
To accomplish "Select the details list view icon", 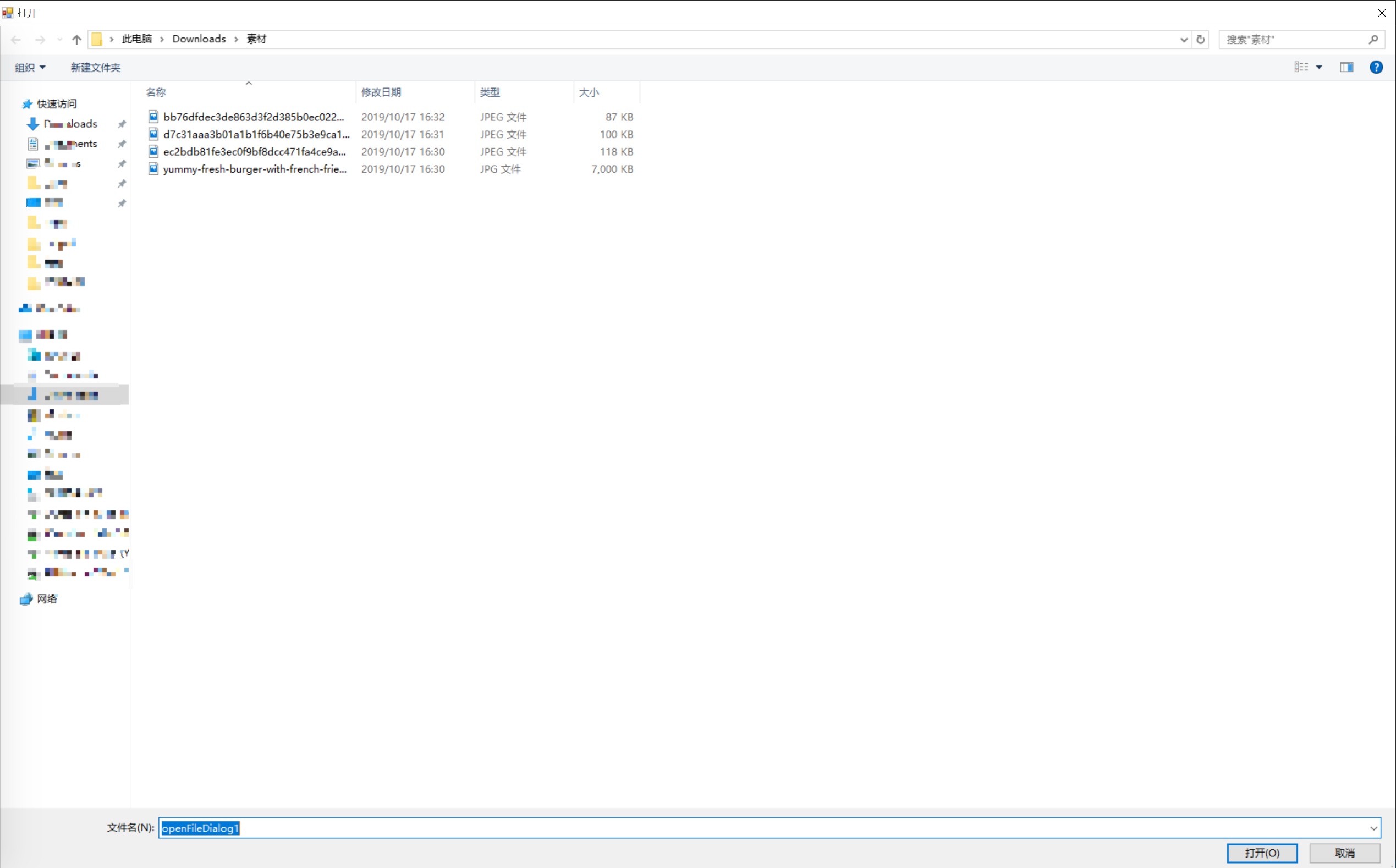I will click(x=1300, y=67).
